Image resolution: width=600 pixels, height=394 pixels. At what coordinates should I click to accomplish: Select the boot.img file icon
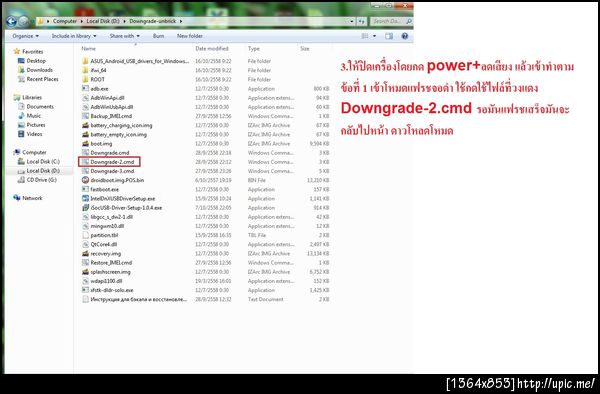(85, 143)
